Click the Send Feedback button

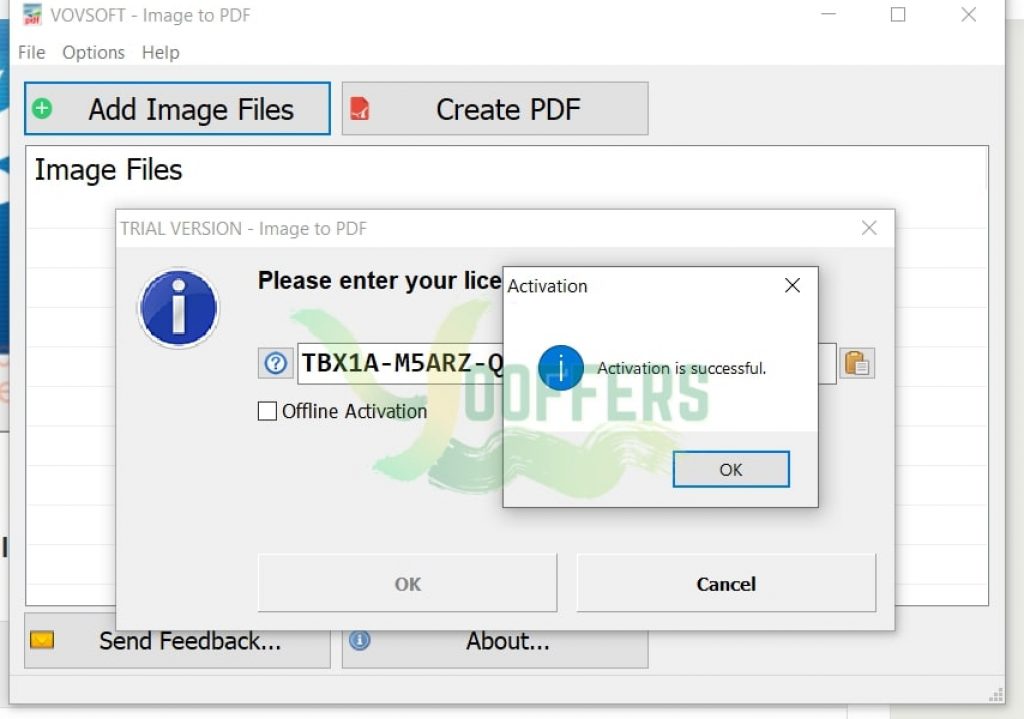(178, 641)
